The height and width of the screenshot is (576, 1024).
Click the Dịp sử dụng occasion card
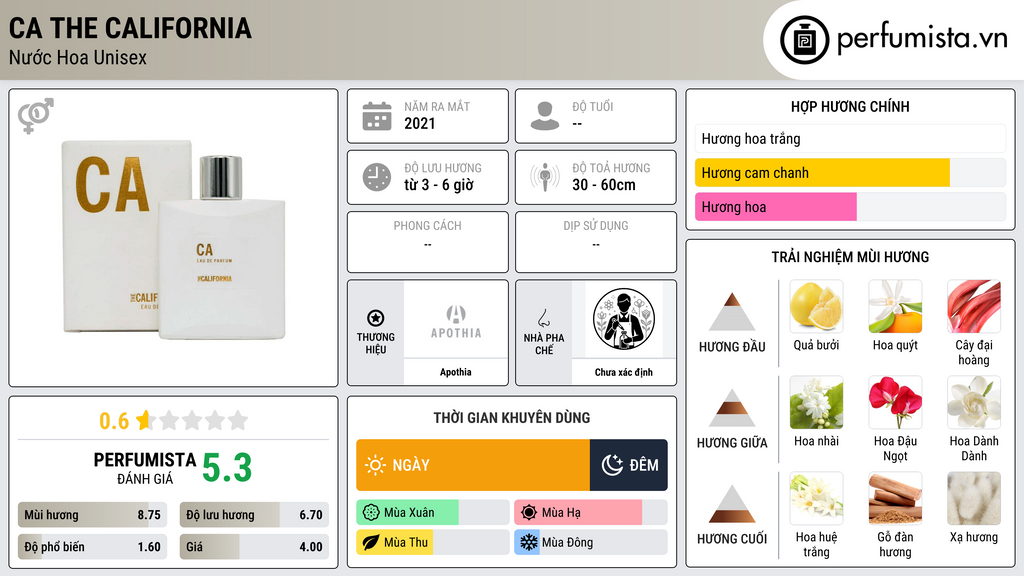point(596,242)
